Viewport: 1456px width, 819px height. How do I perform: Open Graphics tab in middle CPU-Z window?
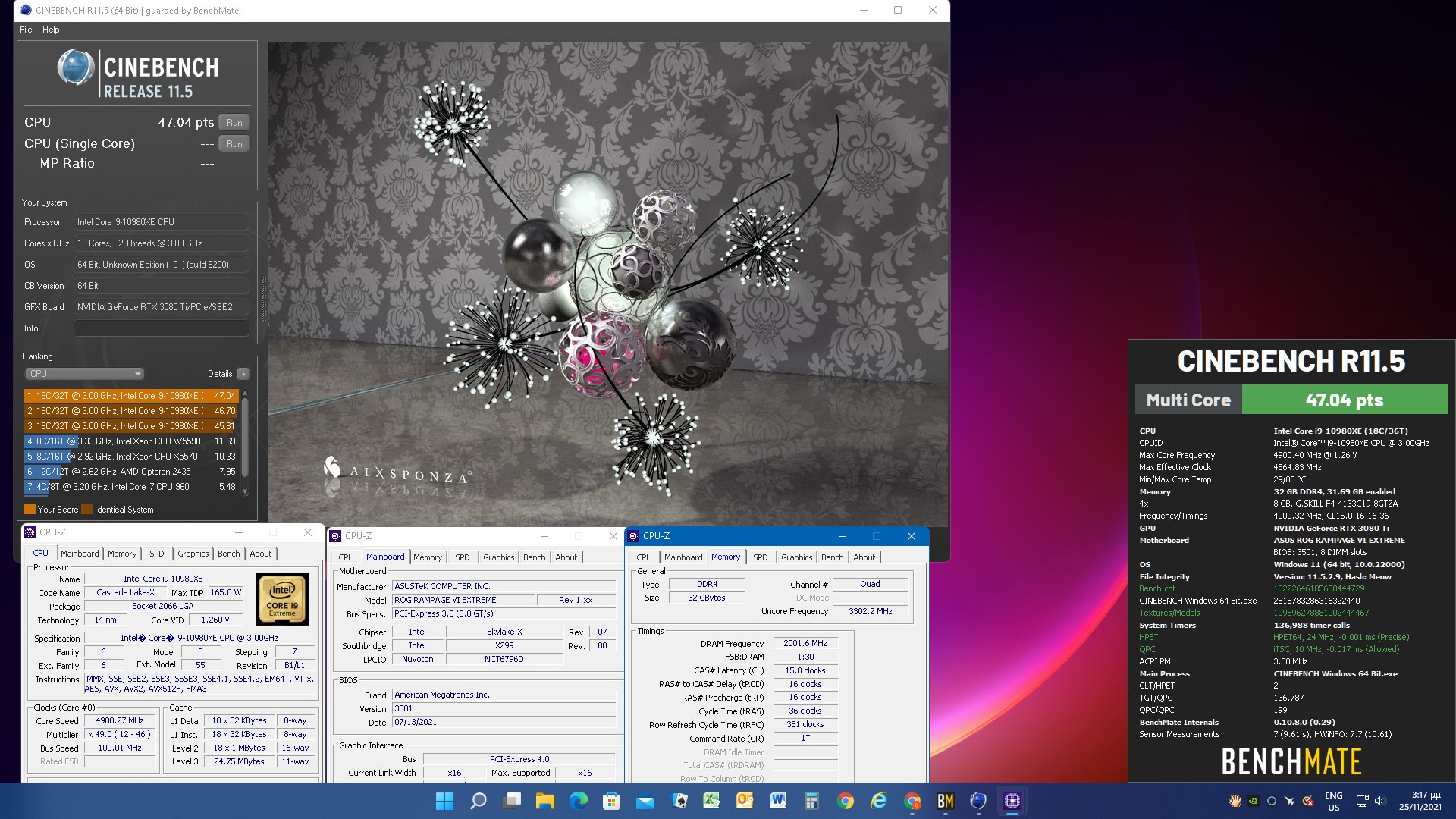[x=499, y=557]
